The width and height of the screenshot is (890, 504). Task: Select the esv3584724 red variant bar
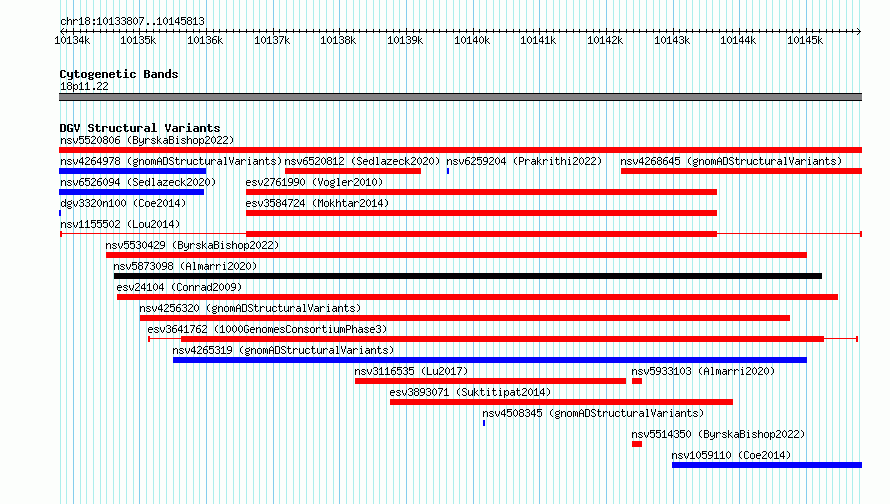click(x=481, y=213)
